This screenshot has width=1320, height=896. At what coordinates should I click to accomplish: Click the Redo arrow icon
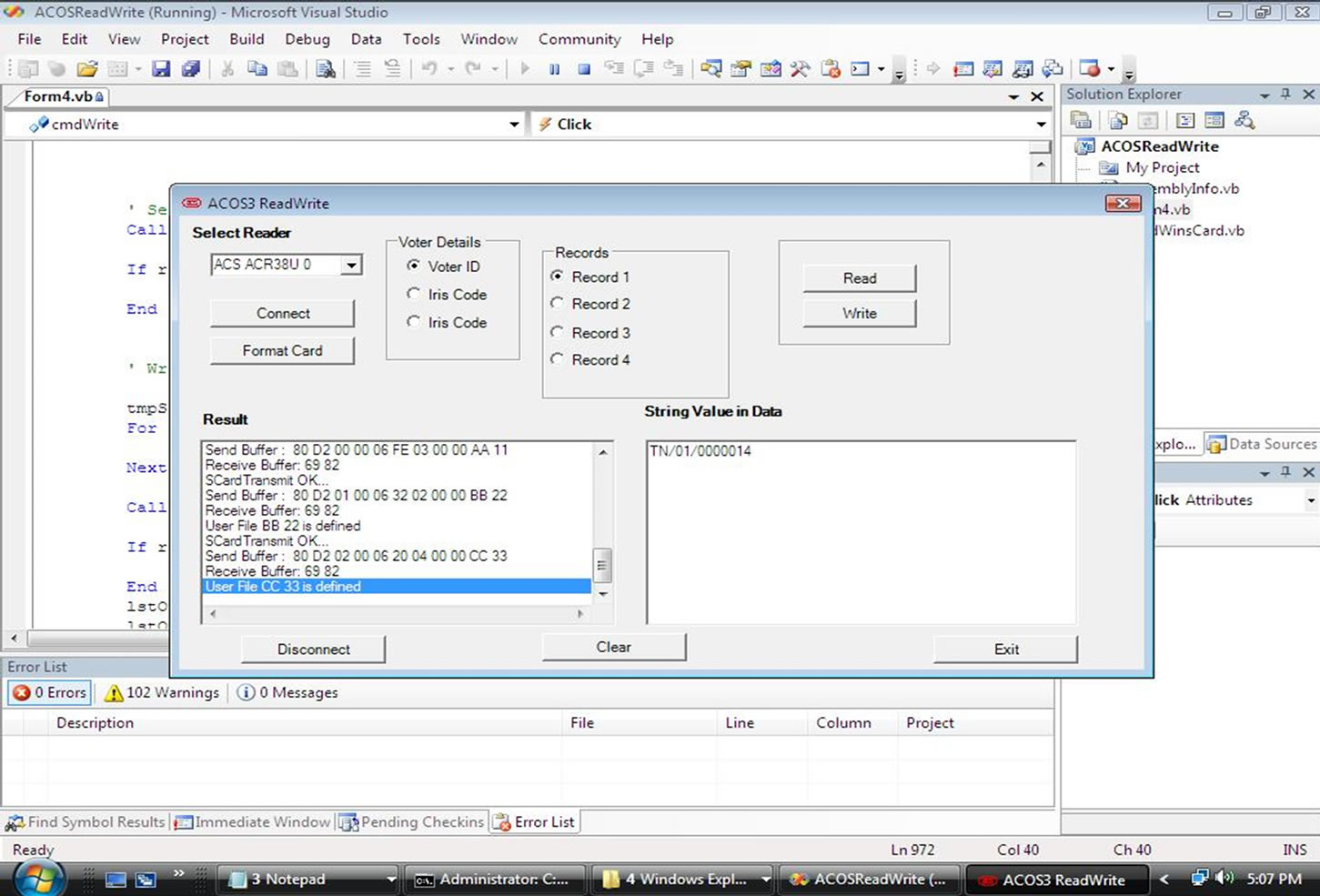coord(473,69)
